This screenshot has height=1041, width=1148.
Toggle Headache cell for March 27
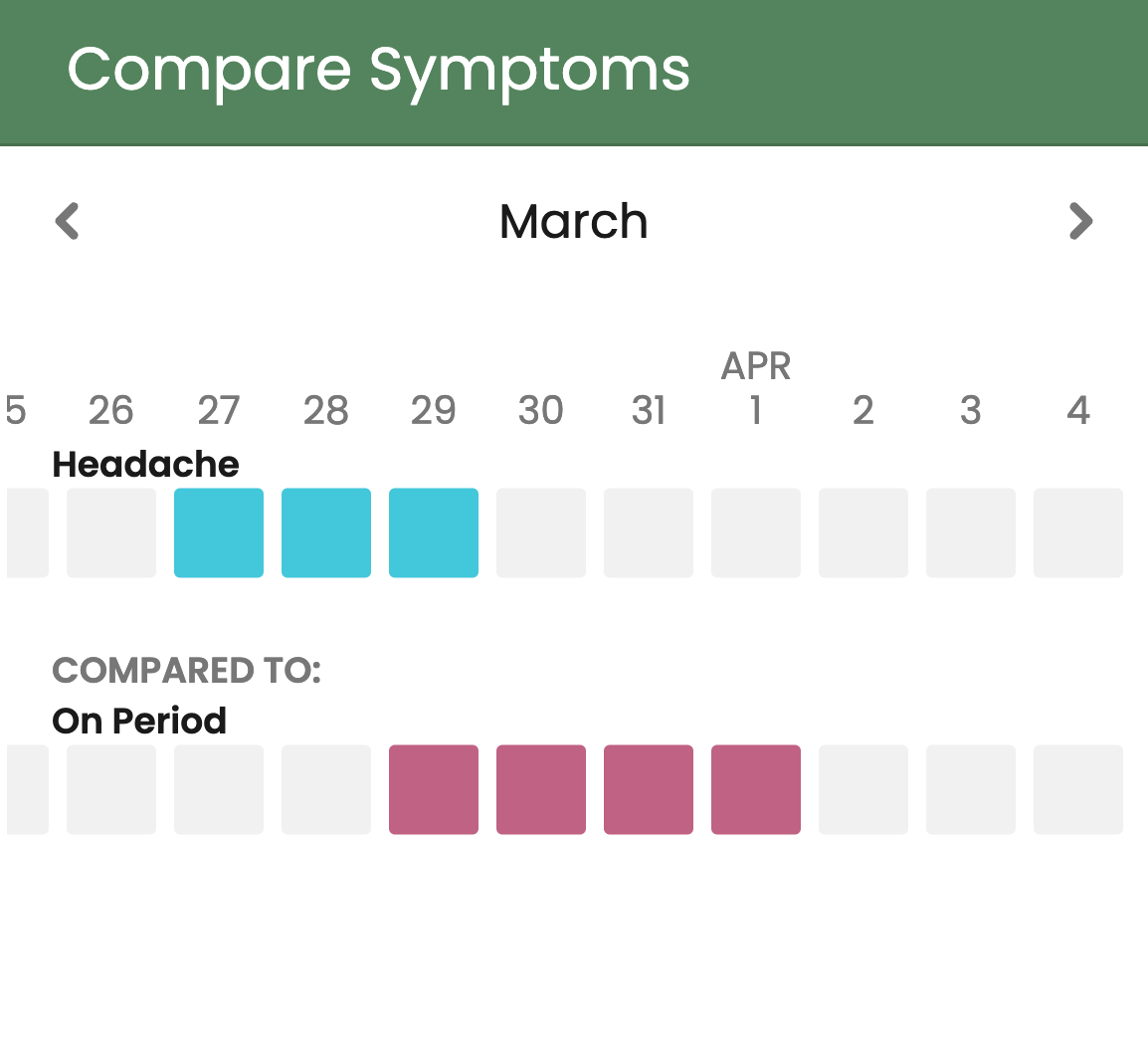(219, 532)
